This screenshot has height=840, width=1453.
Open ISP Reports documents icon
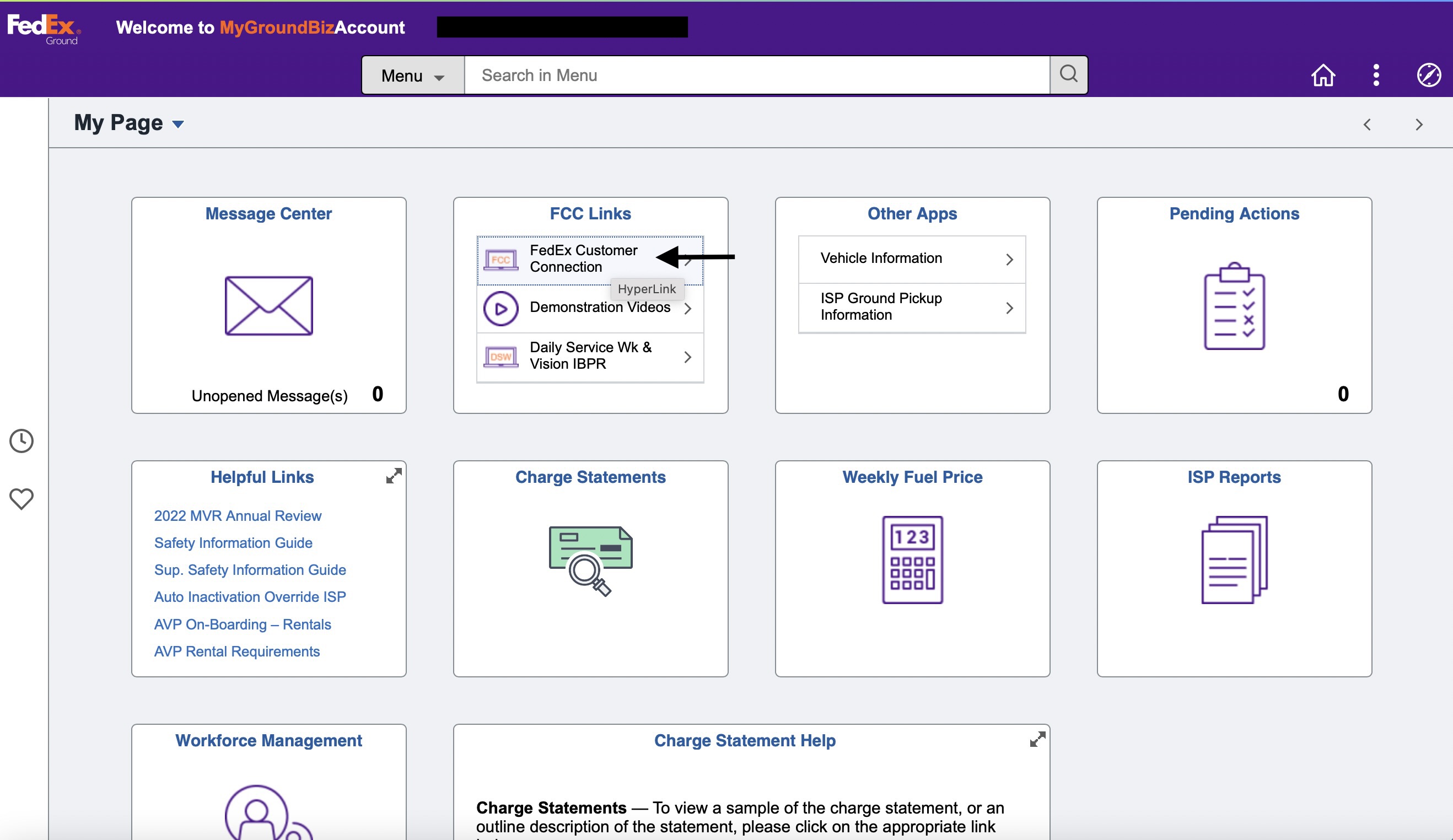[x=1234, y=559]
